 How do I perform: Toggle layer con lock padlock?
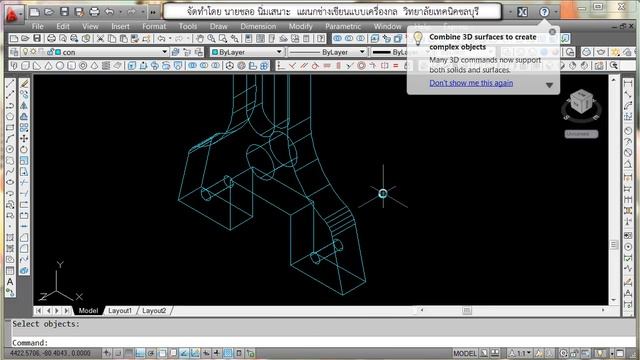pyautogui.click(x=50, y=52)
